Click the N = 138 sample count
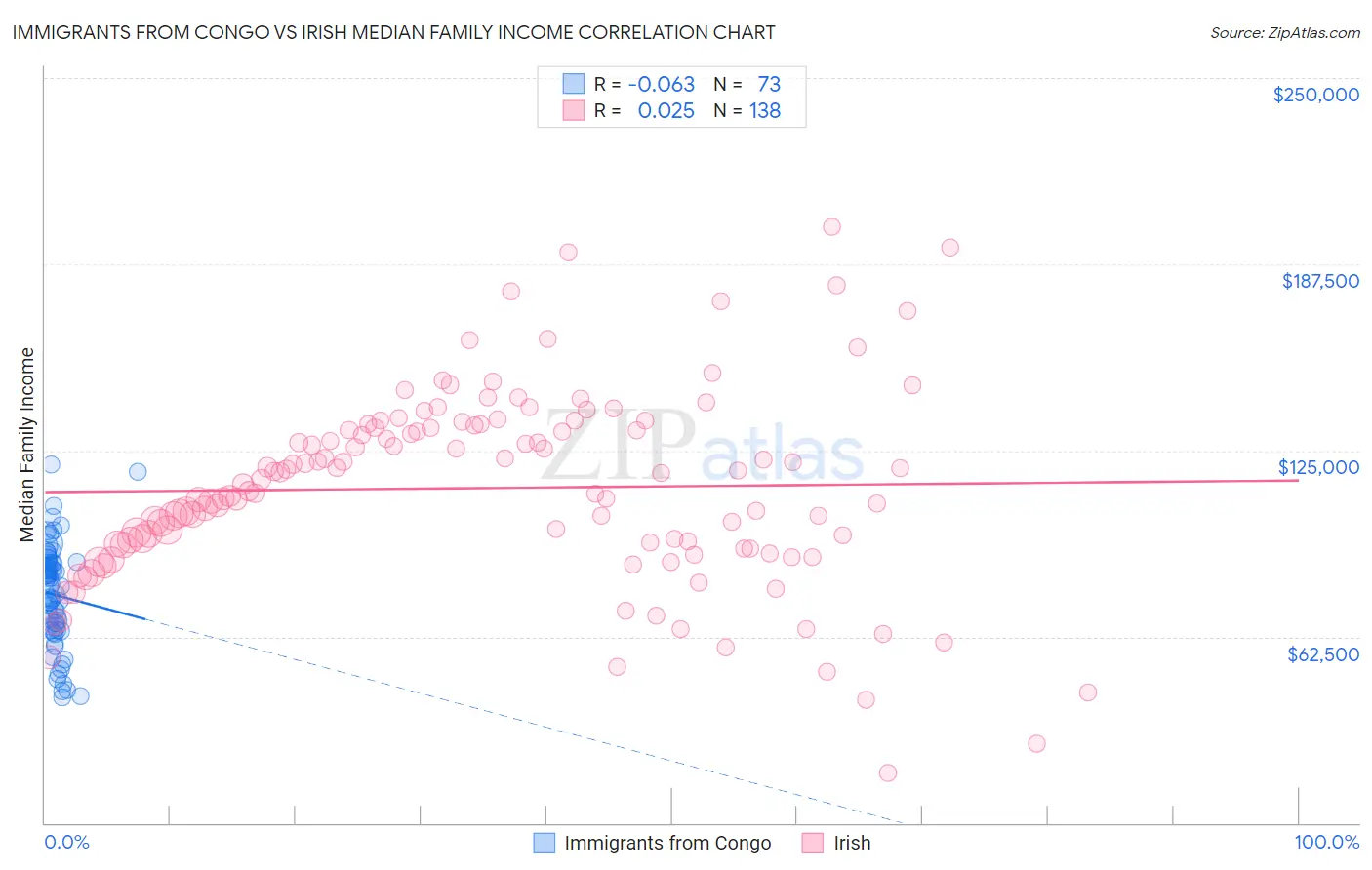The image size is (1372, 870). click(x=747, y=111)
